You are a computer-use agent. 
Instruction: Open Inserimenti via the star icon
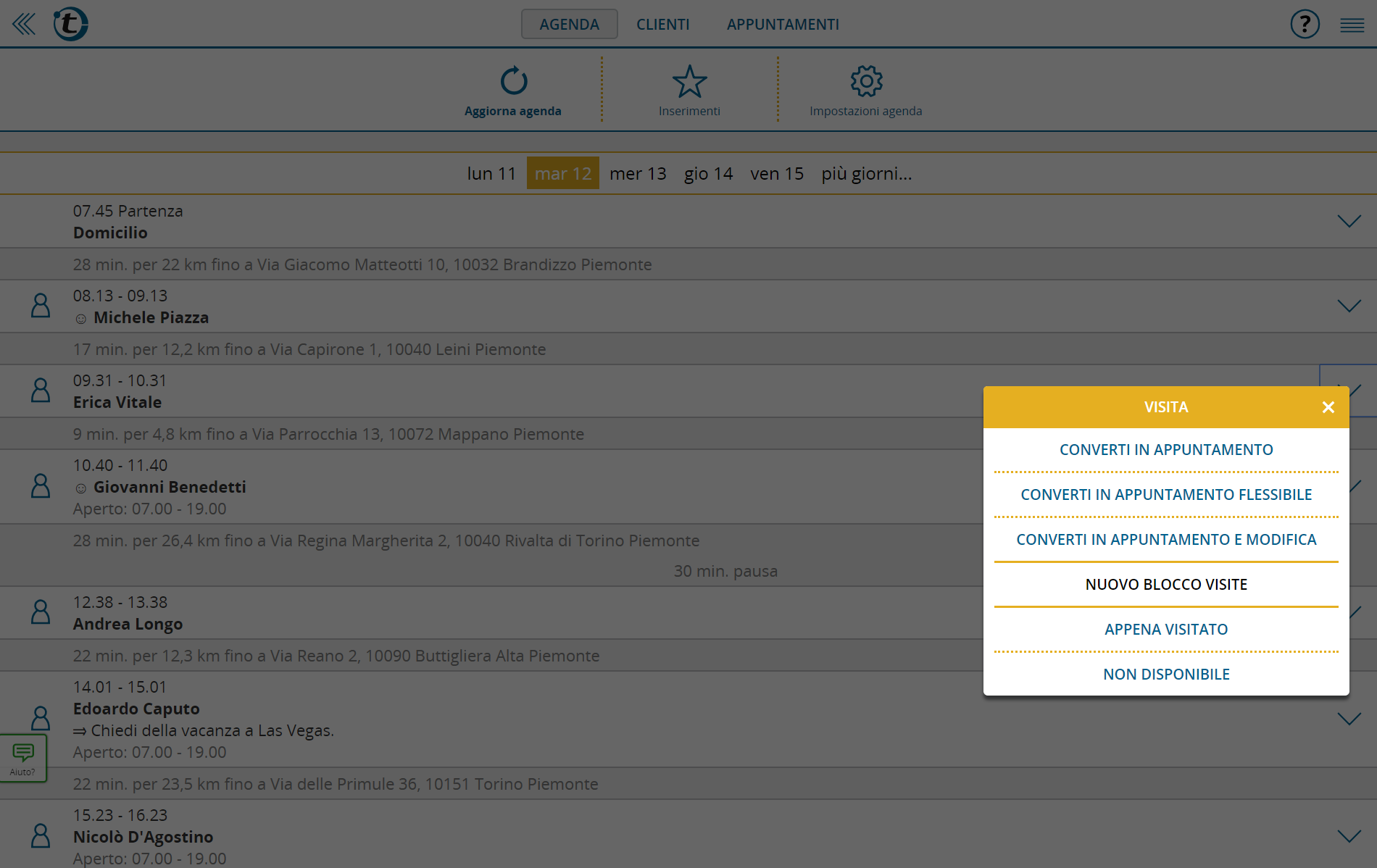click(x=689, y=81)
